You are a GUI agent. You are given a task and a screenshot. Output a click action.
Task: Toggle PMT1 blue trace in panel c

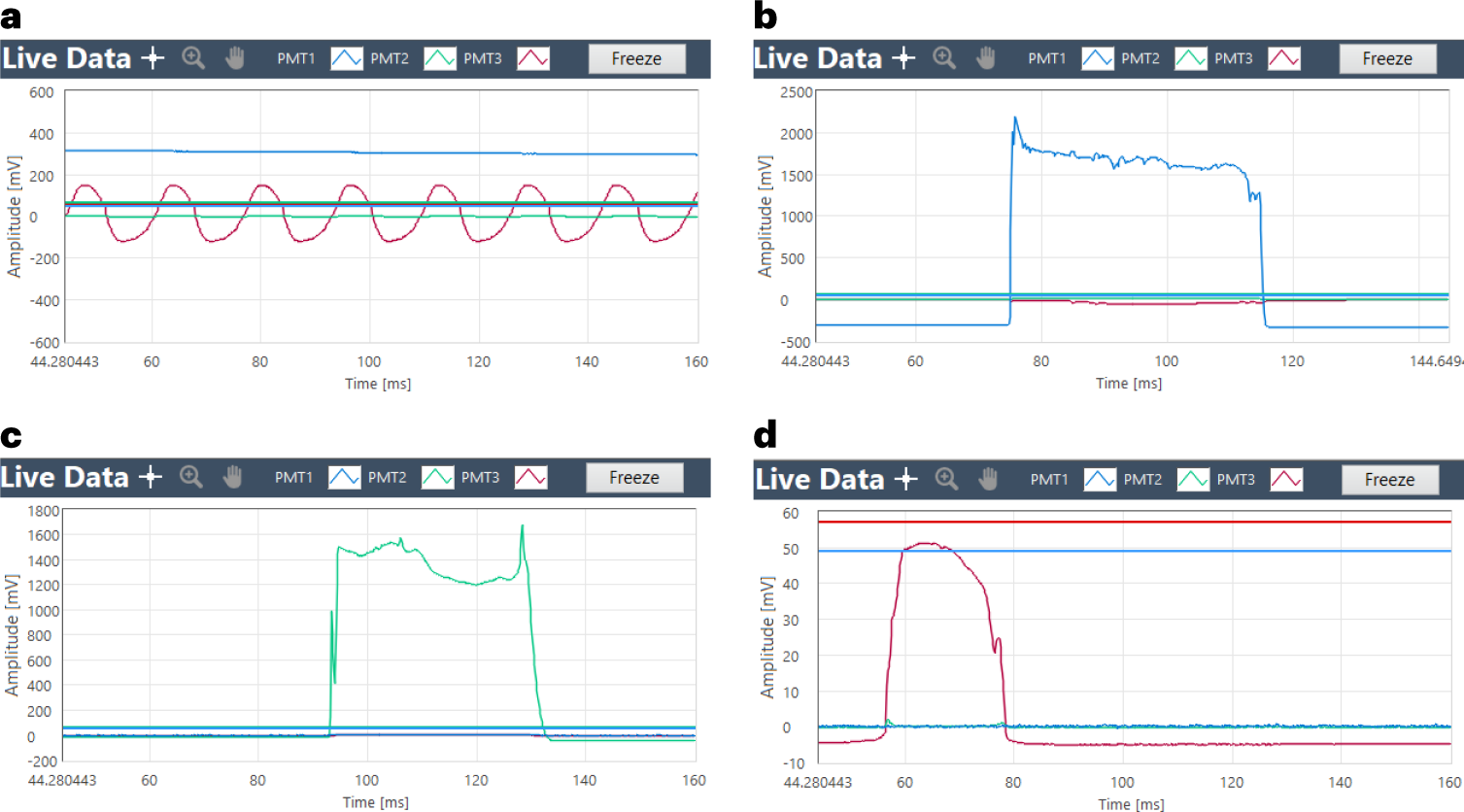click(345, 477)
